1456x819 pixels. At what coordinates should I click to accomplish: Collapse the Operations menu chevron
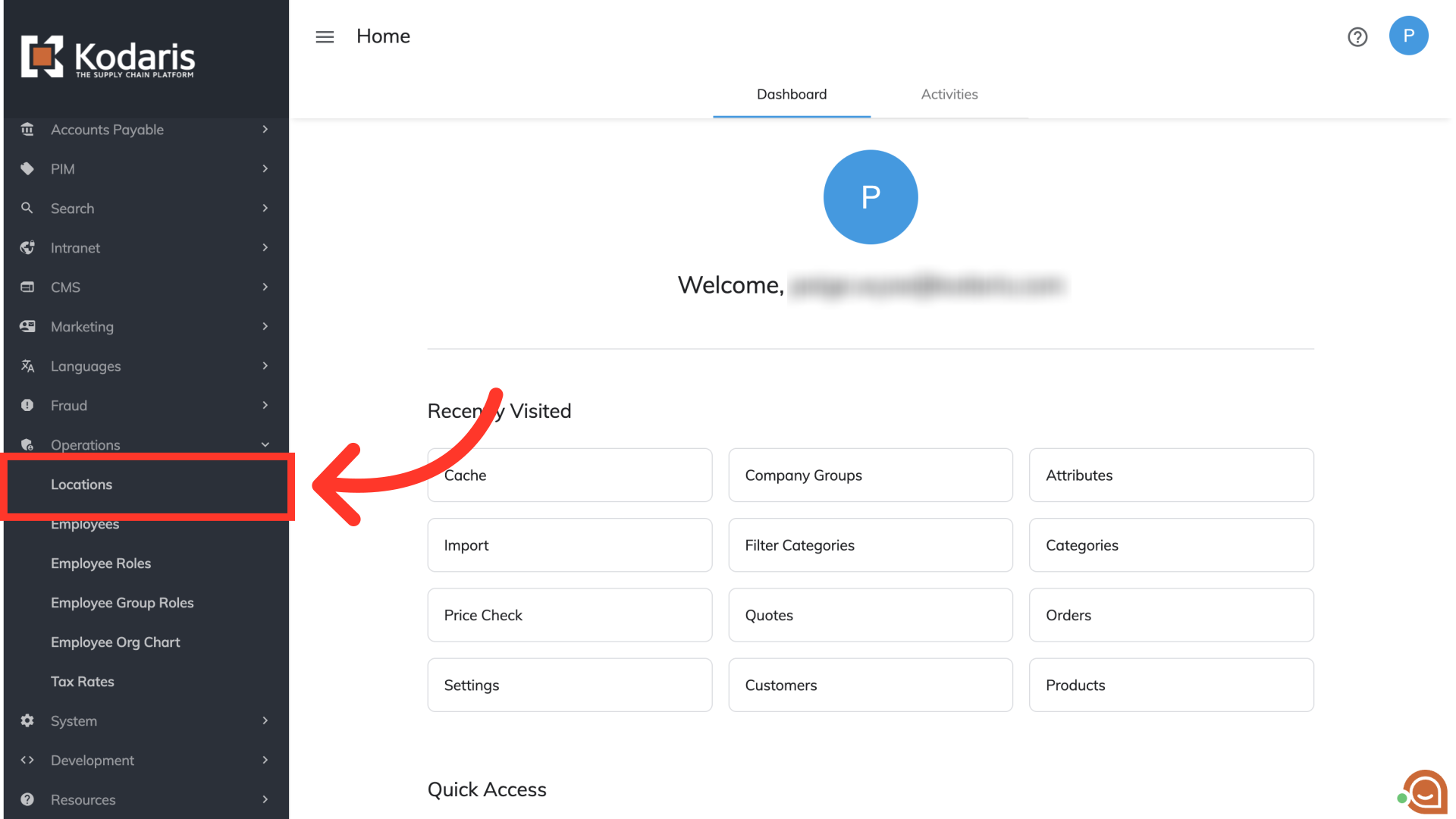(x=265, y=445)
